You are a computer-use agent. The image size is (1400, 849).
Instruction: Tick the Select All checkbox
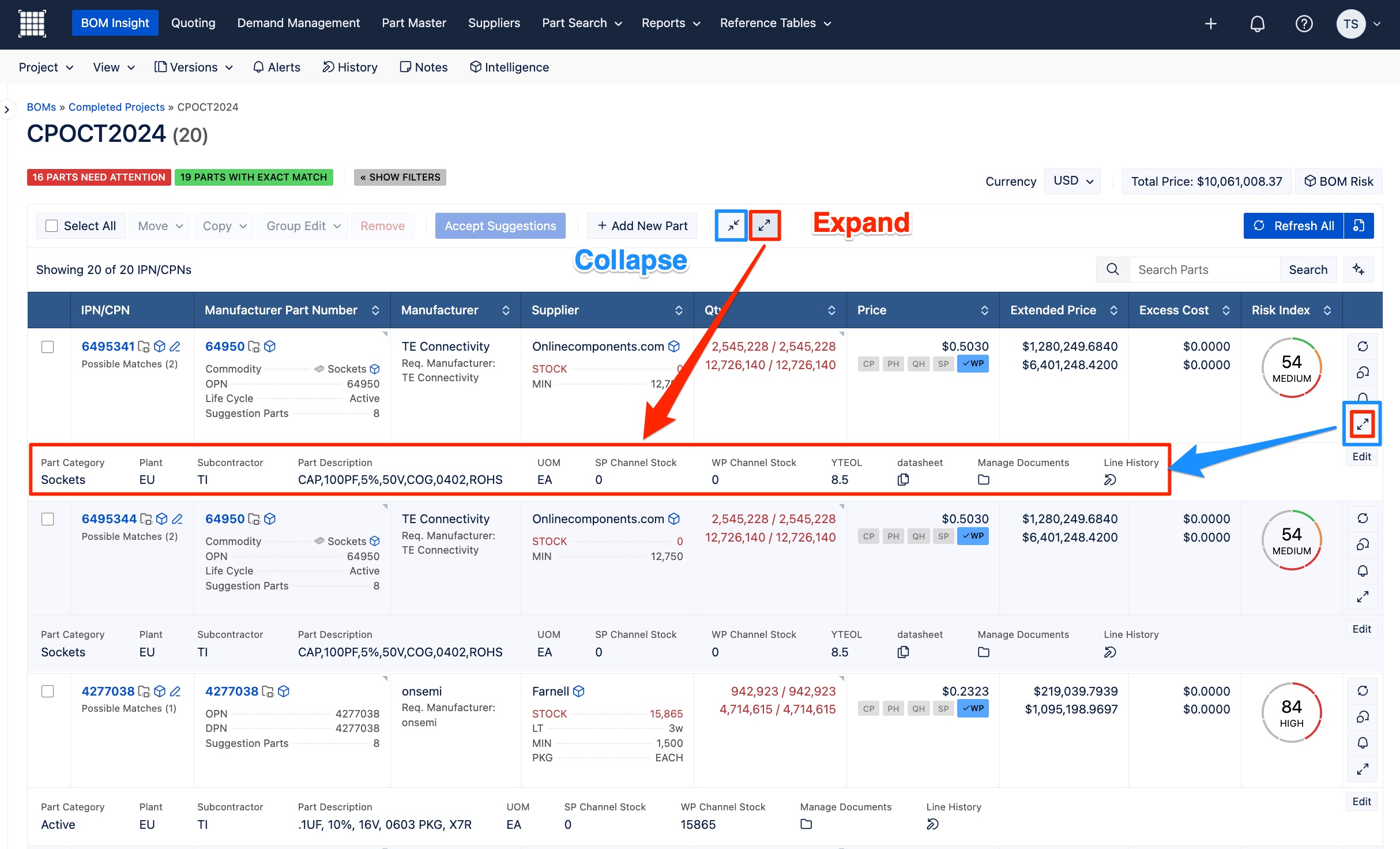click(x=52, y=226)
